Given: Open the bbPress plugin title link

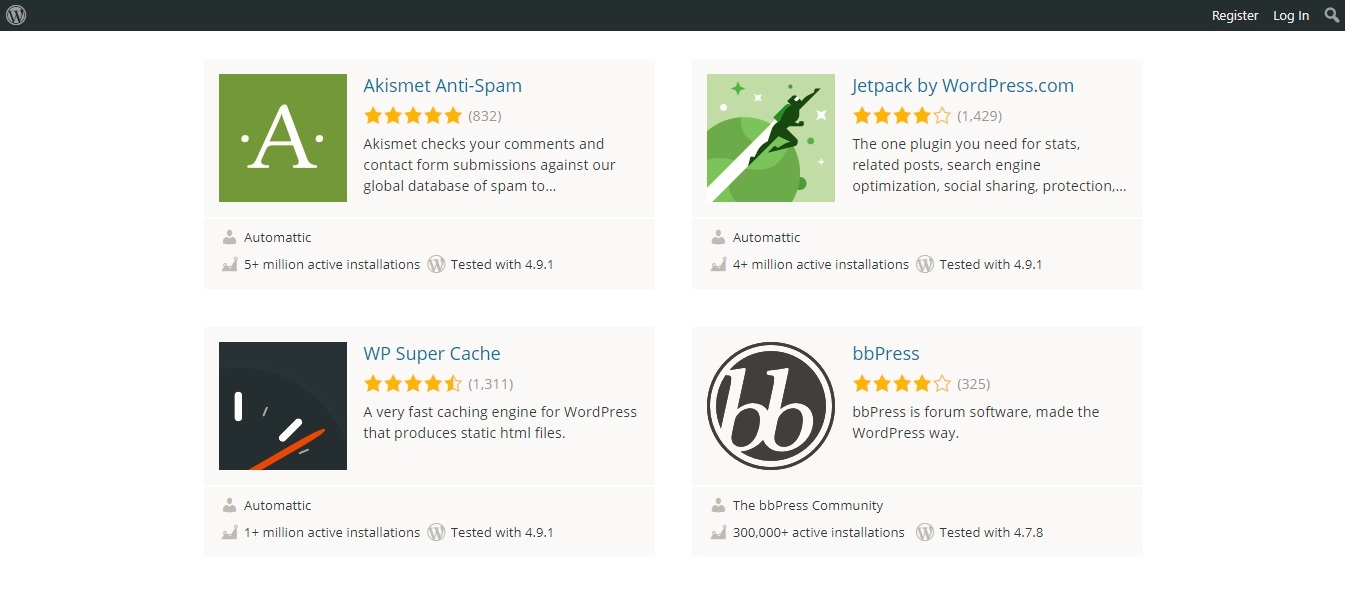Looking at the screenshot, I should [886, 354].
